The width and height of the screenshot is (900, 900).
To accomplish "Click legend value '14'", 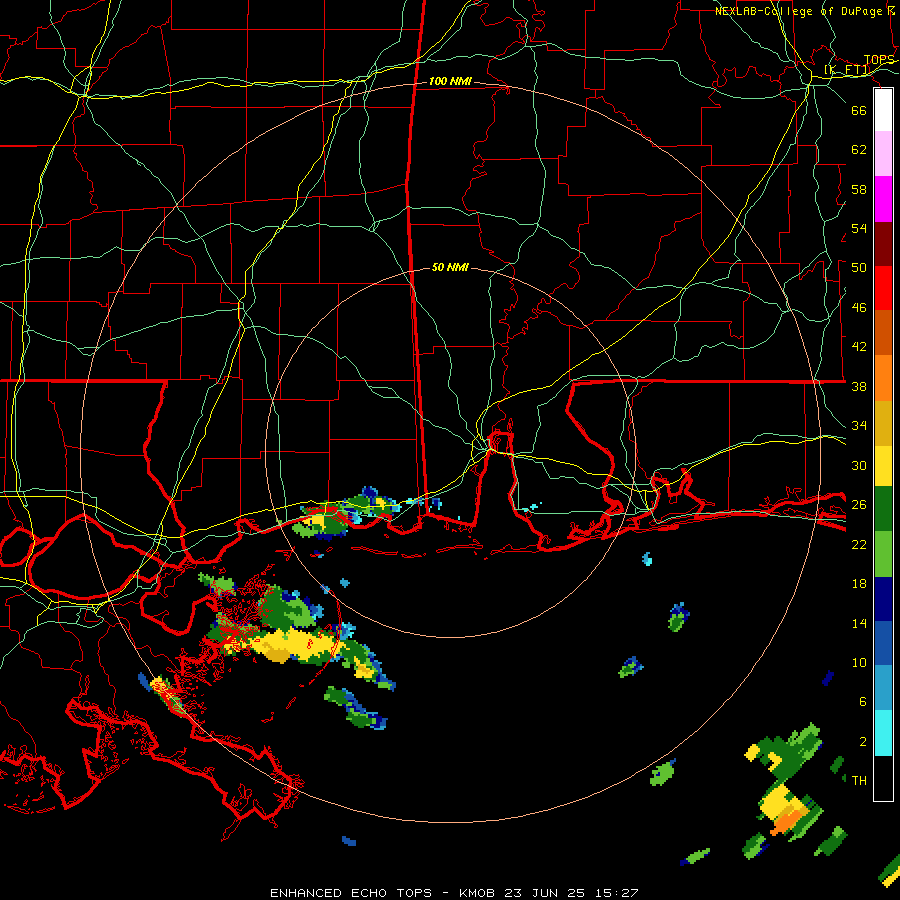I will [x=859, y=623].
